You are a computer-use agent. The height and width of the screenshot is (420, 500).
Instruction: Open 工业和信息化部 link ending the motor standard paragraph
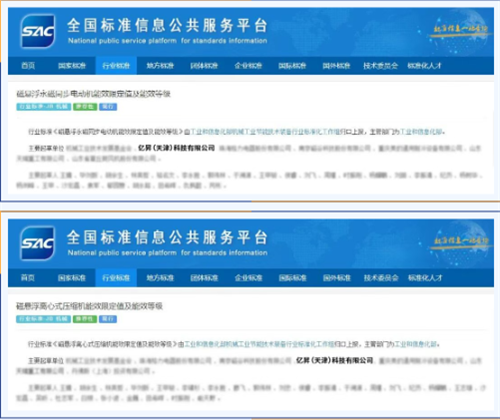point(422,132)
